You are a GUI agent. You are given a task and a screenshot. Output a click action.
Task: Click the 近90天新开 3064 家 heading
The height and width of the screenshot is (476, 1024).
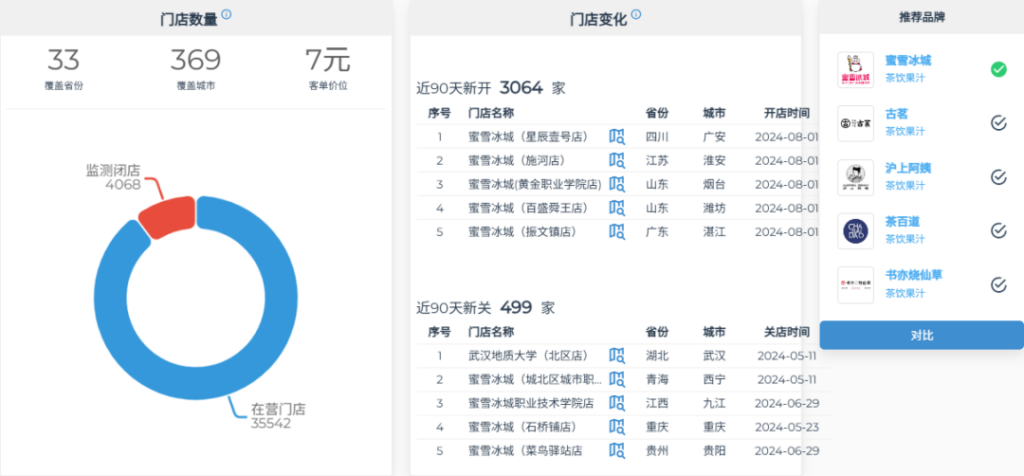point(491,88)
